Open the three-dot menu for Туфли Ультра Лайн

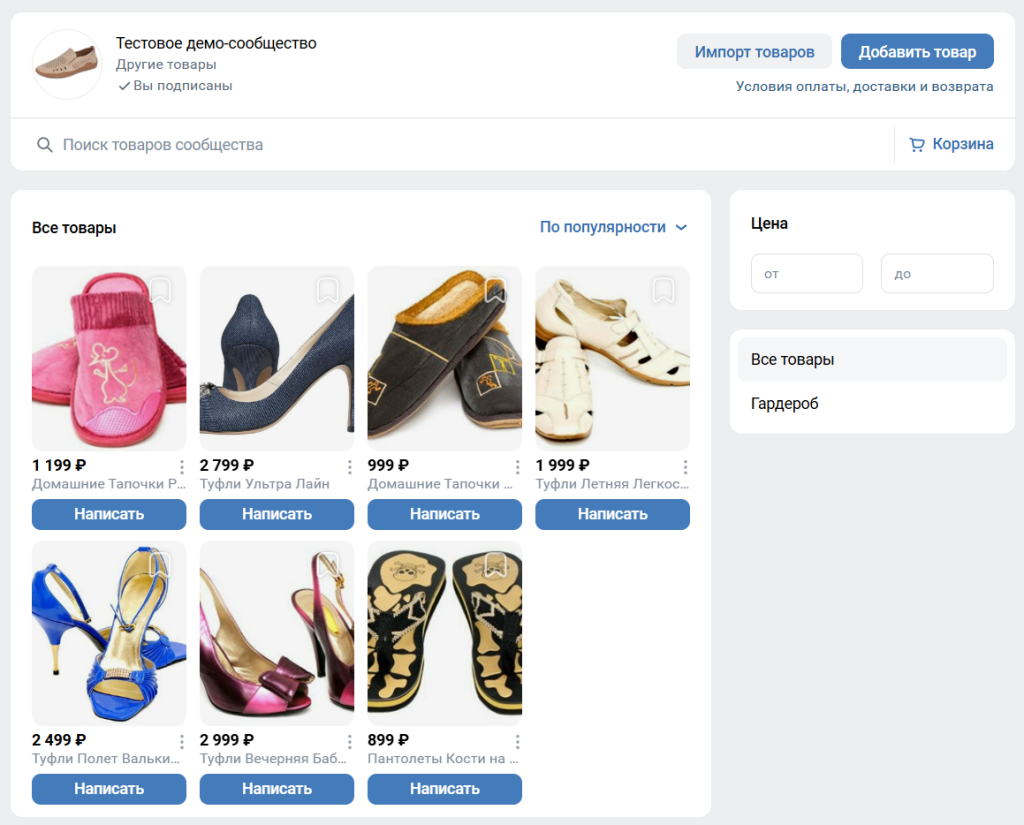pyautogui.click(x=350, y=467)
